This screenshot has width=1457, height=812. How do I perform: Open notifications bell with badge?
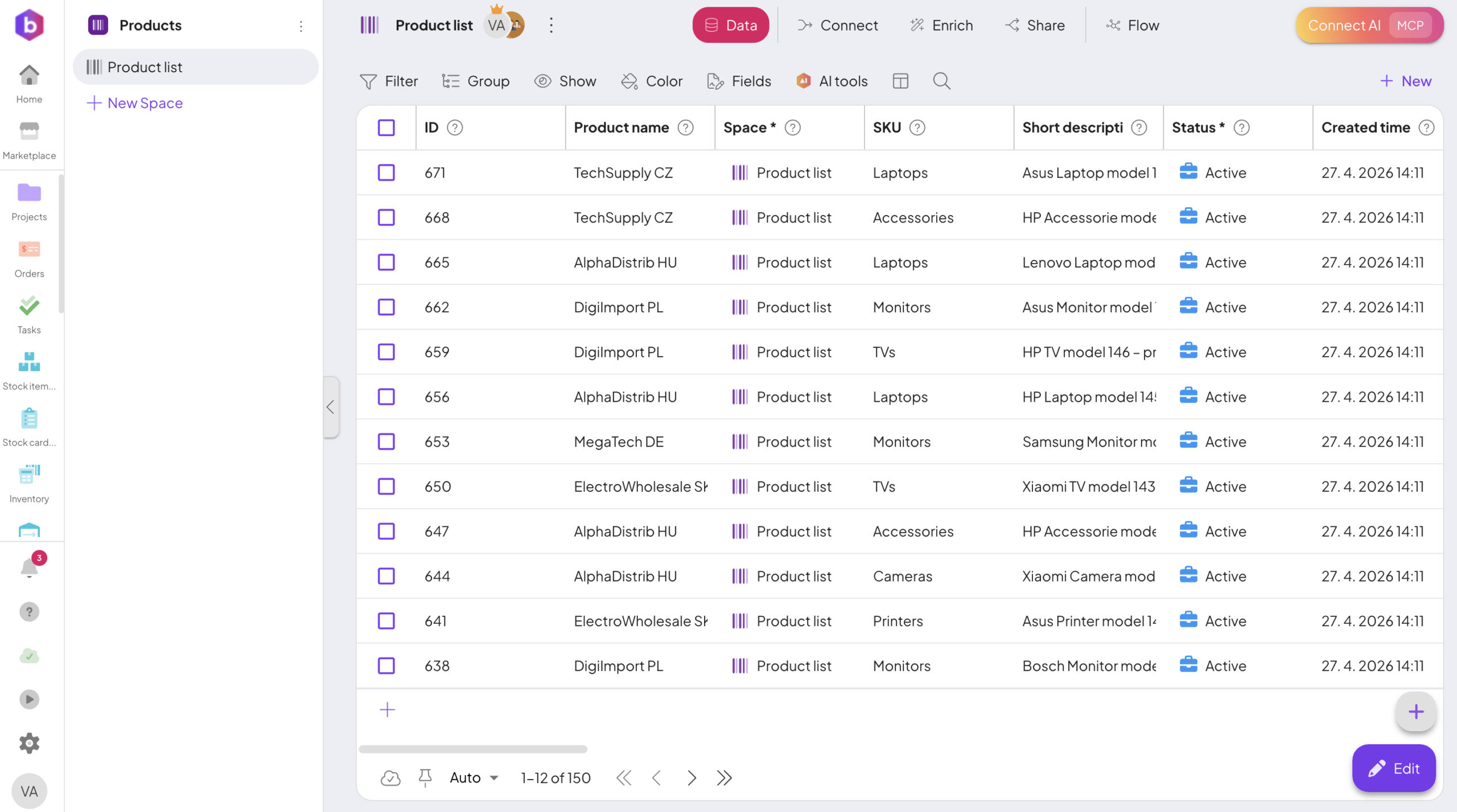coord(30,567)
